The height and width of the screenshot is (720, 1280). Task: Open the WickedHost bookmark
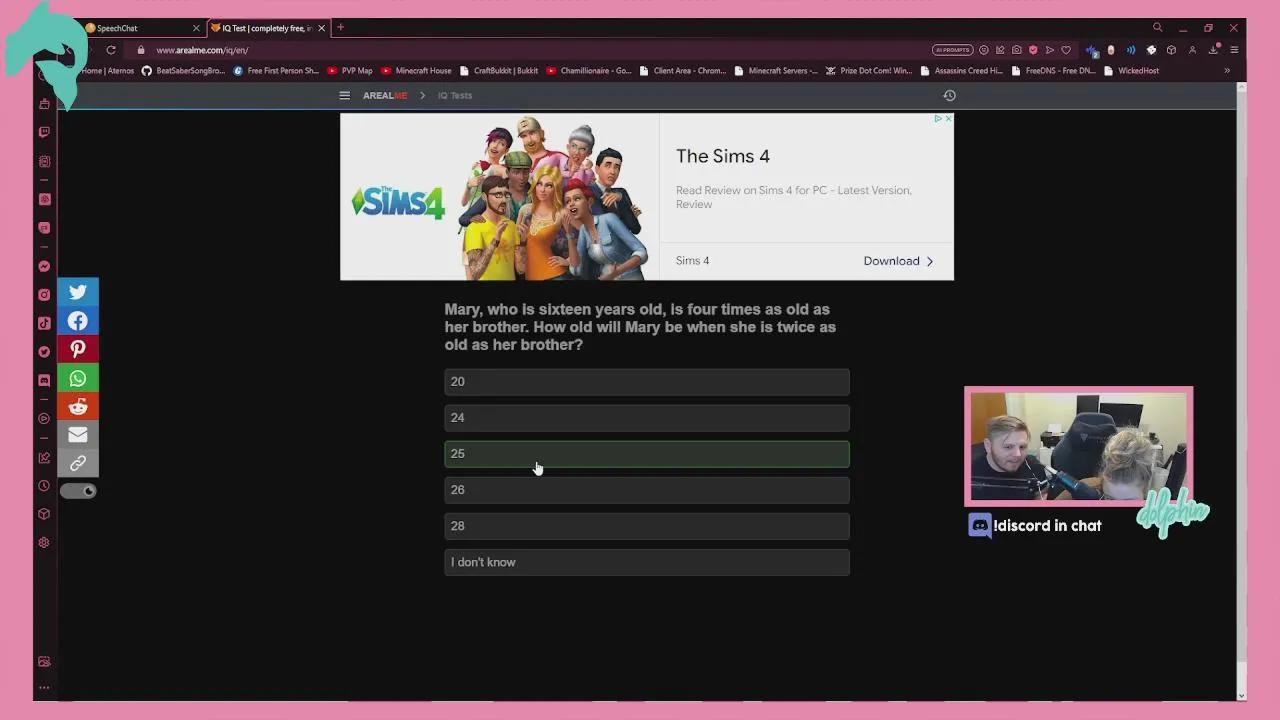1131,71
